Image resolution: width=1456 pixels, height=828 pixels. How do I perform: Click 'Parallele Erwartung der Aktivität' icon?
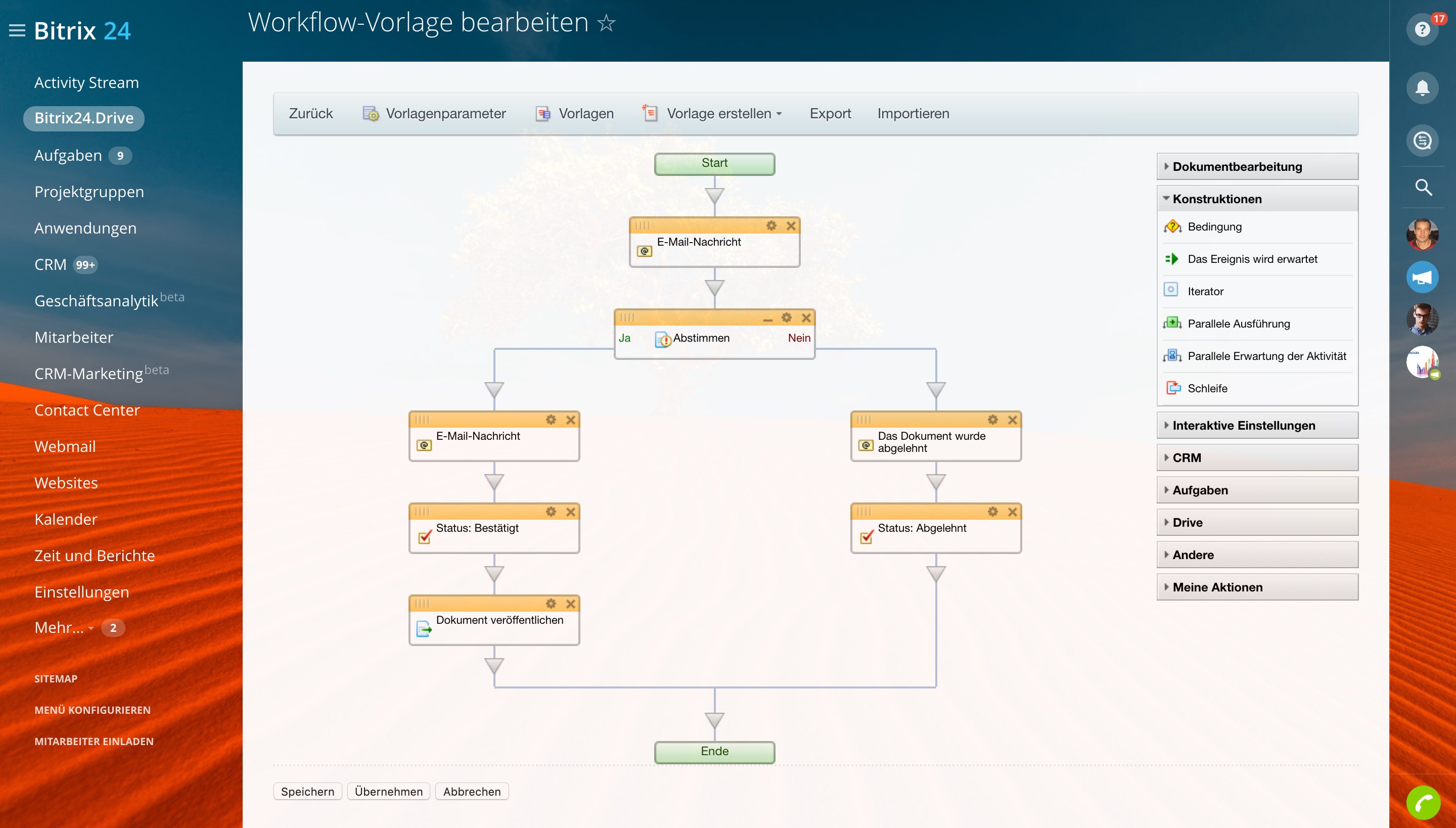point(1172,356)
